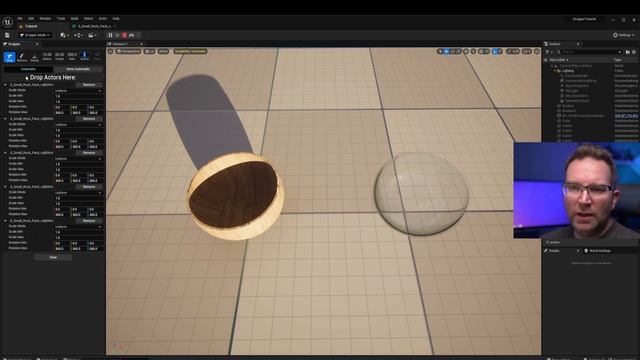Click the Viewport 1 tab
This screenshot has width=640, height=360.
pyautogui.click(x=121, y=44)
